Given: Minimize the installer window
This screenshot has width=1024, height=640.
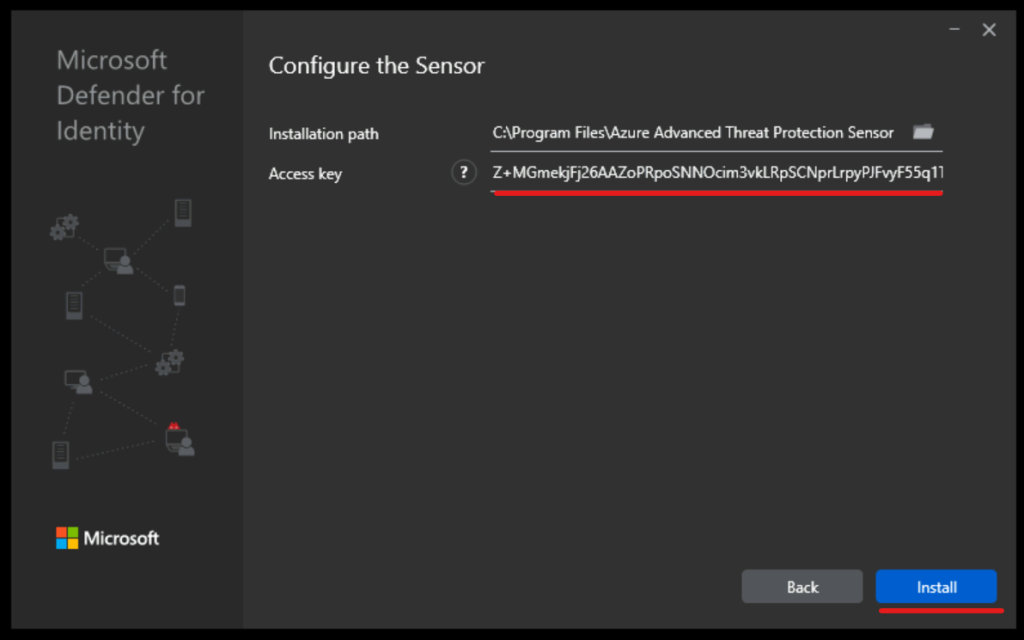Looking at the screenshot, I should pos(956,29).
